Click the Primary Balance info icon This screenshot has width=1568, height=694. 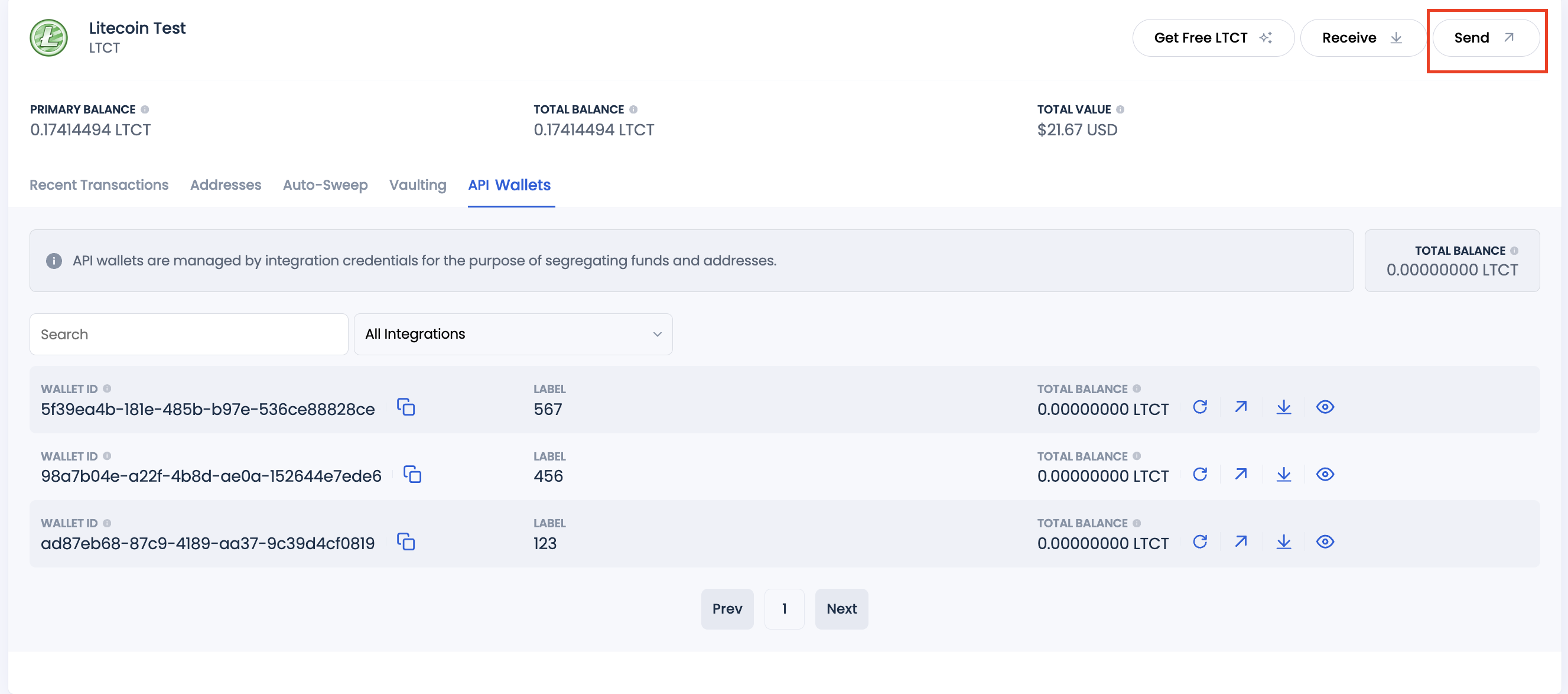tap(145, 110)
